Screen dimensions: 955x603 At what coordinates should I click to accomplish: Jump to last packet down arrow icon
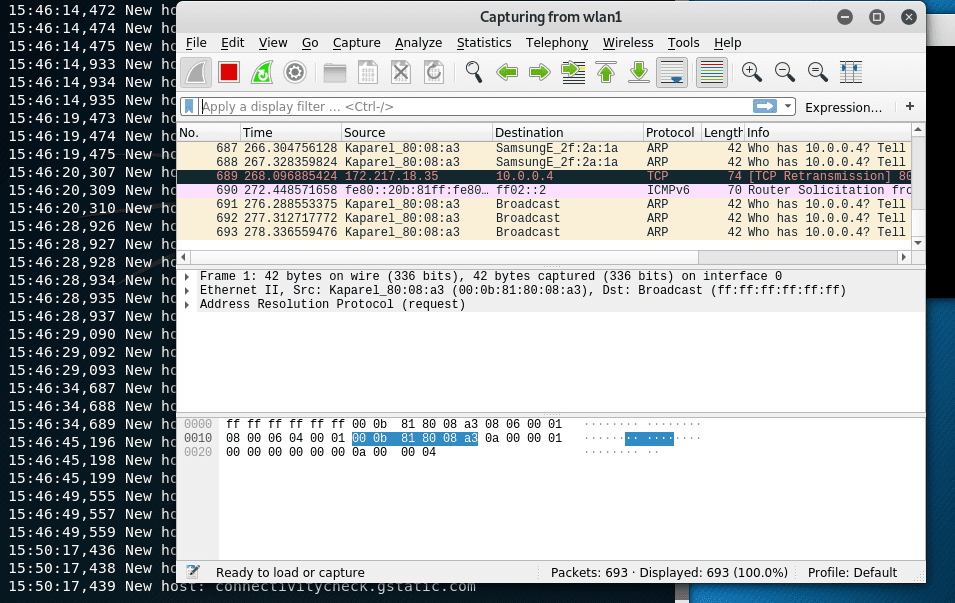pos(639,72)
